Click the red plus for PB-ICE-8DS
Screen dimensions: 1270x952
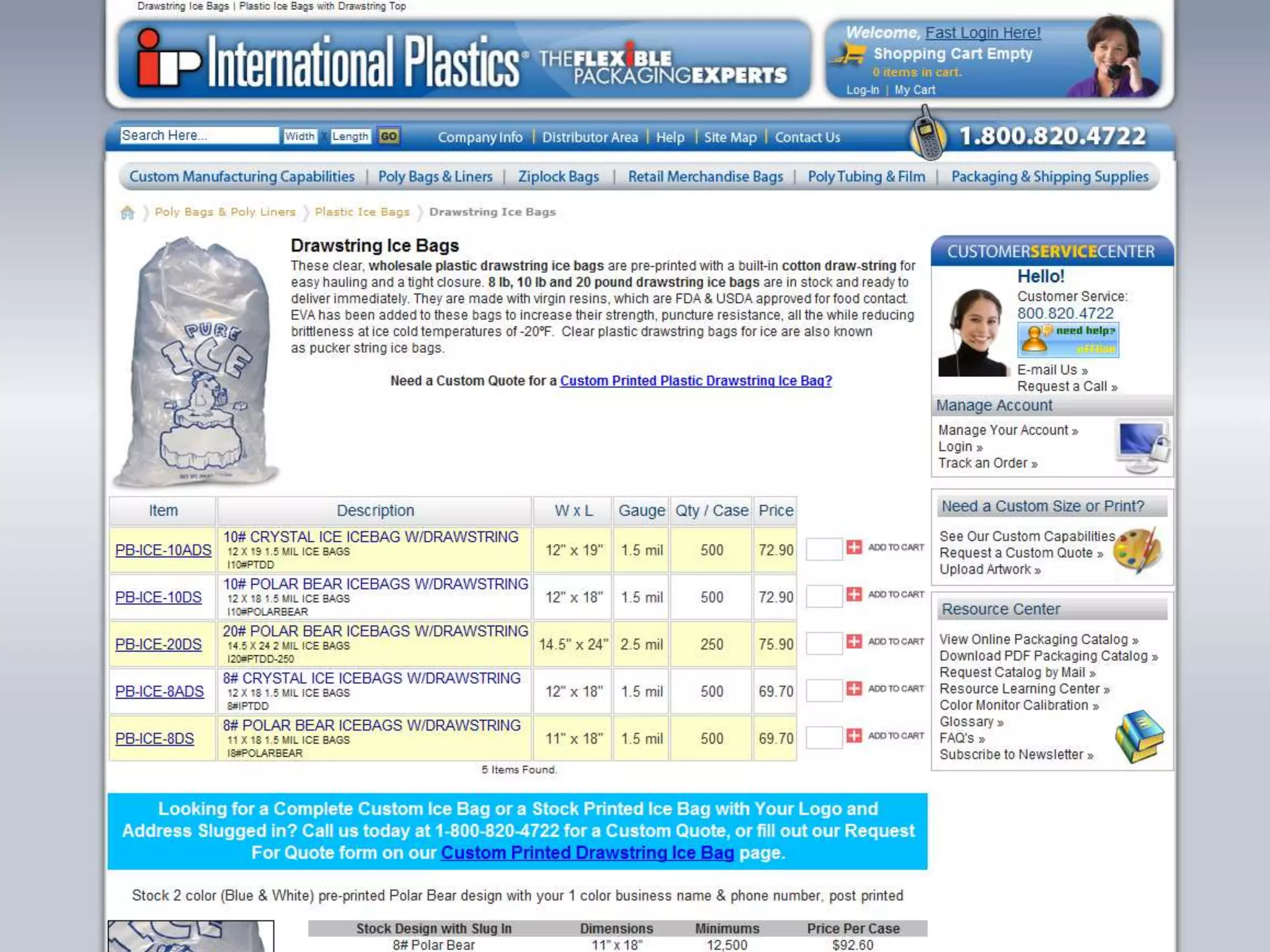pyautogui.click(x=854, y=735)
